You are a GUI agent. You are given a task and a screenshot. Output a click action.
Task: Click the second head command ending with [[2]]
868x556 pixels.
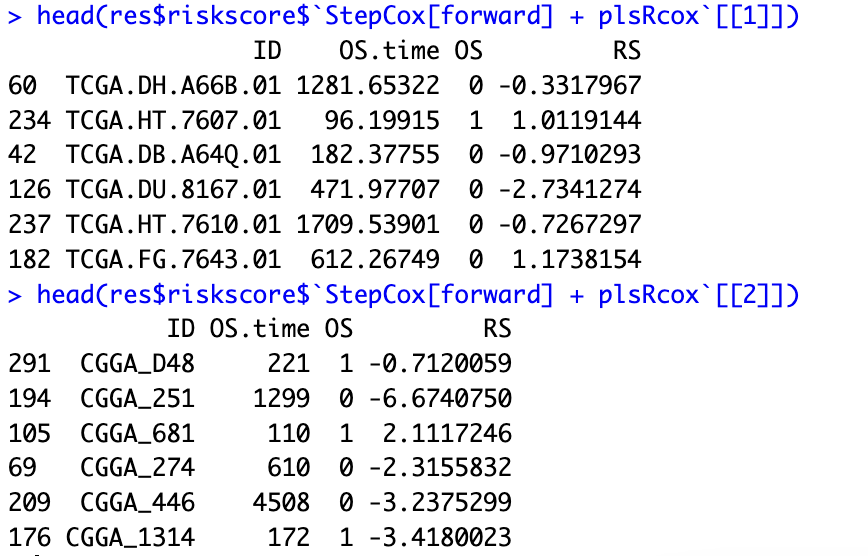coord(418,295)
